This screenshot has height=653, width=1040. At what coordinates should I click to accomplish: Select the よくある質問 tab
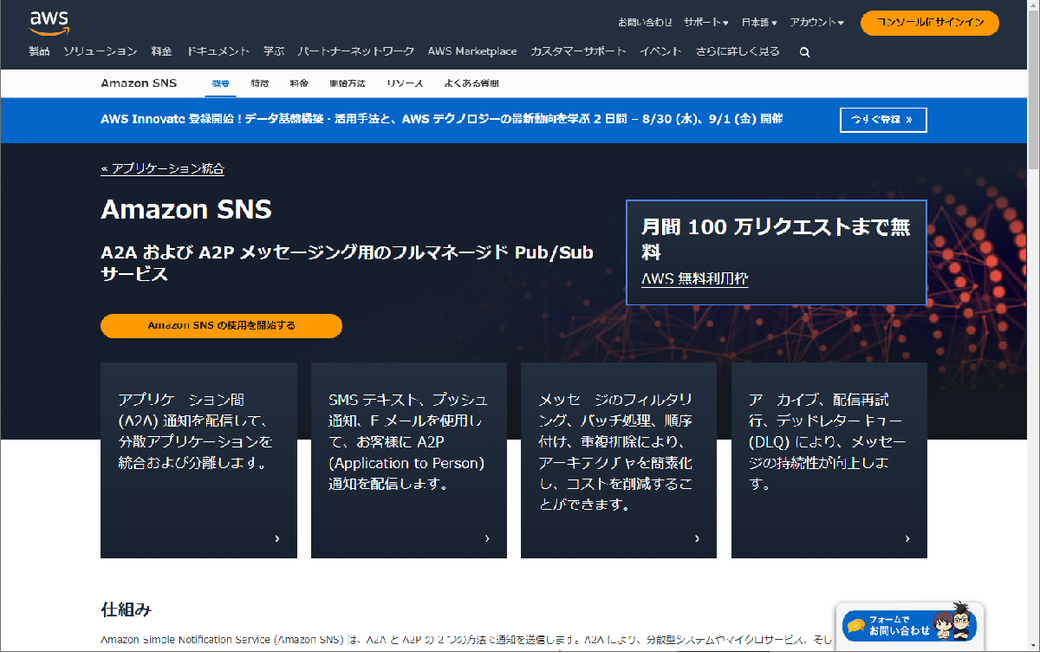coord(472,84)
